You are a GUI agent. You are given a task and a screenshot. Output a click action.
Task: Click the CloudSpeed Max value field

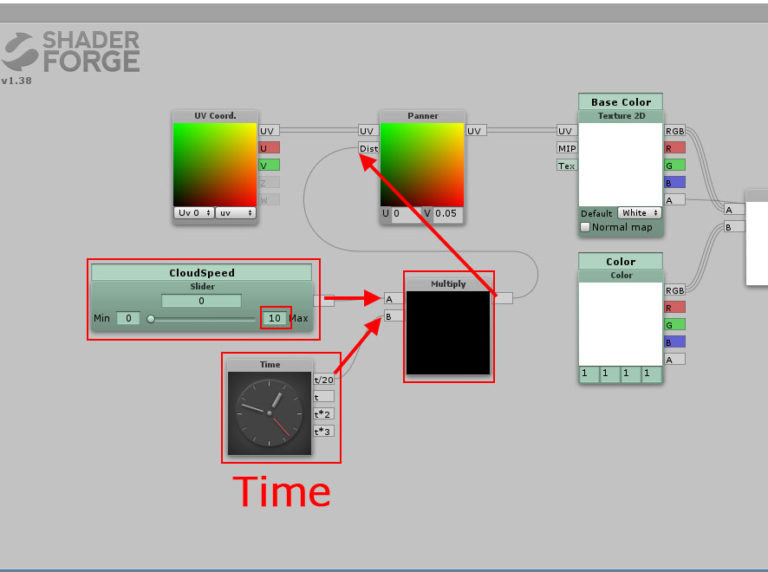click(x=274, y=318)
